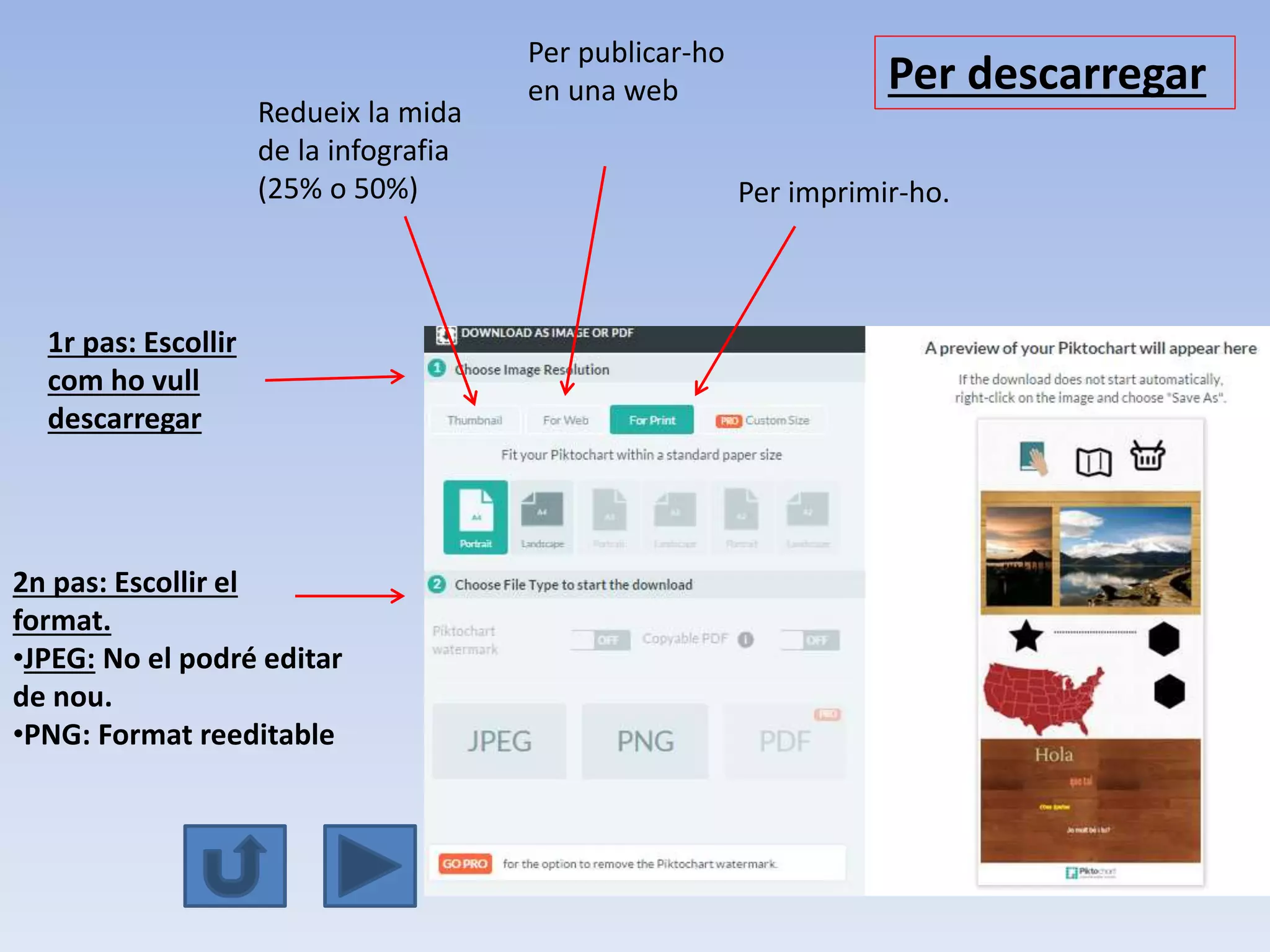1270x952 pixels.
Task: Choose the A3 Landscape paper size icon
Action: (x=675, y=517)
